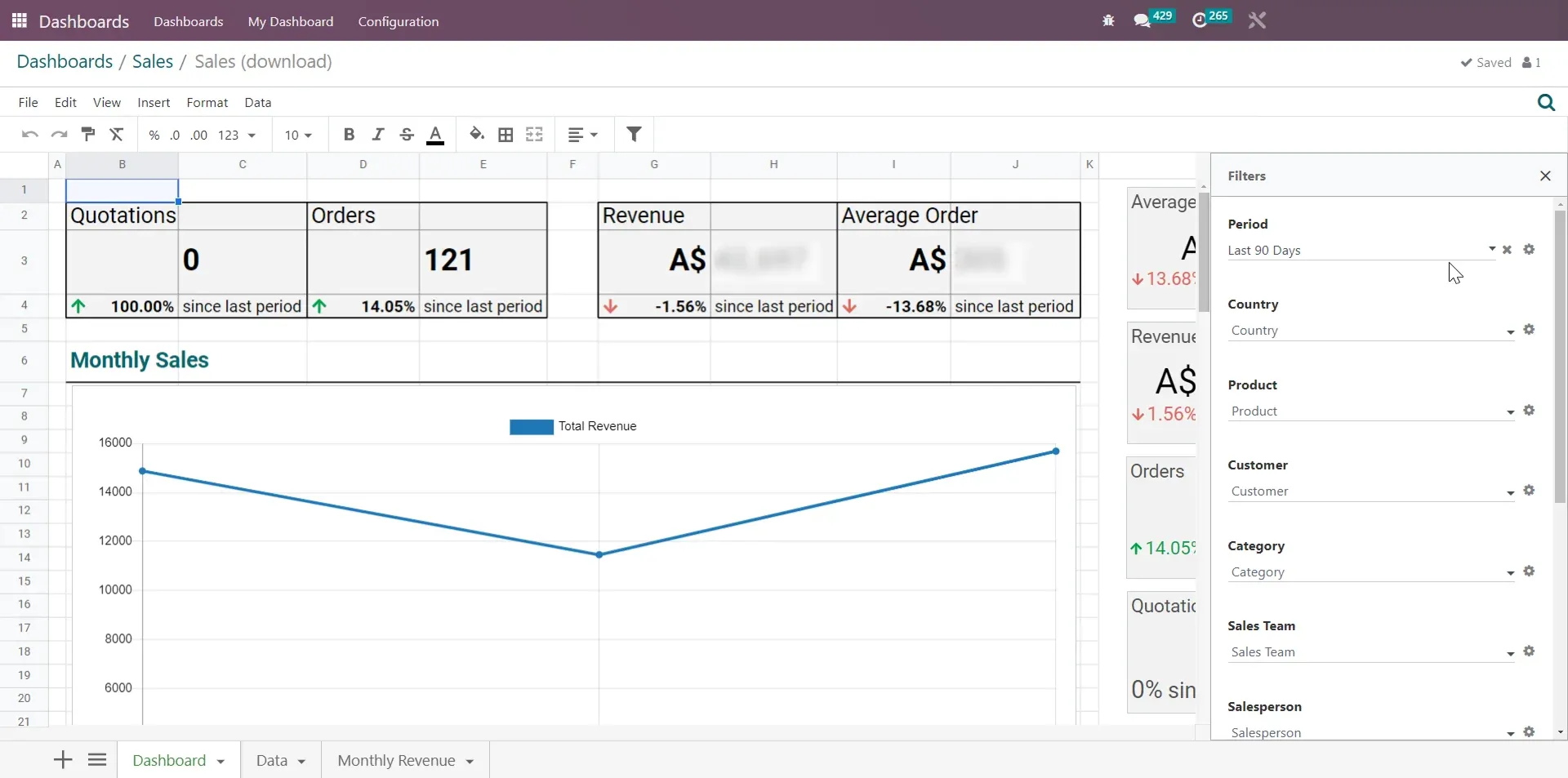Select the fill color bucket icon

click(478, 135)
